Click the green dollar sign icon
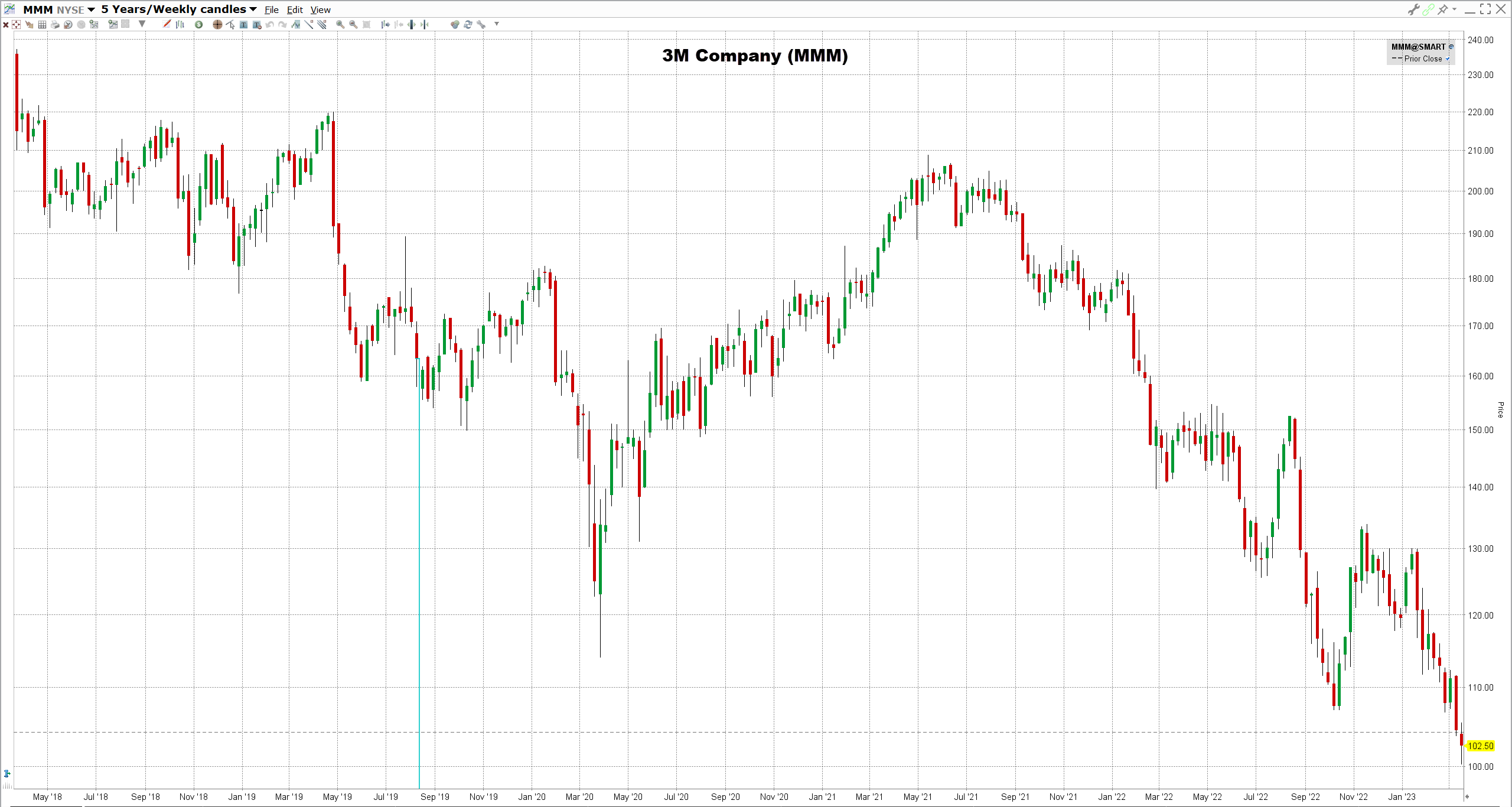The width and height of the screenshot is (1512, 807). [198, 24]
